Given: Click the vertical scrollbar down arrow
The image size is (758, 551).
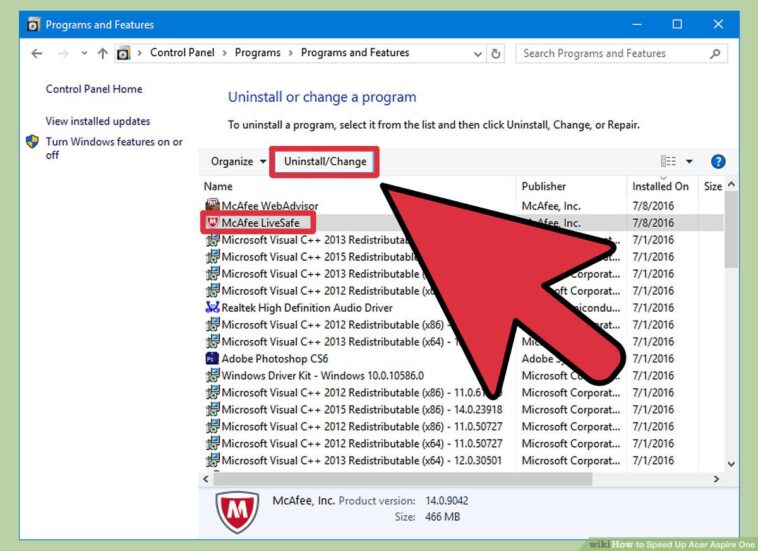Looking at the screenshot, I should (731, 464).
